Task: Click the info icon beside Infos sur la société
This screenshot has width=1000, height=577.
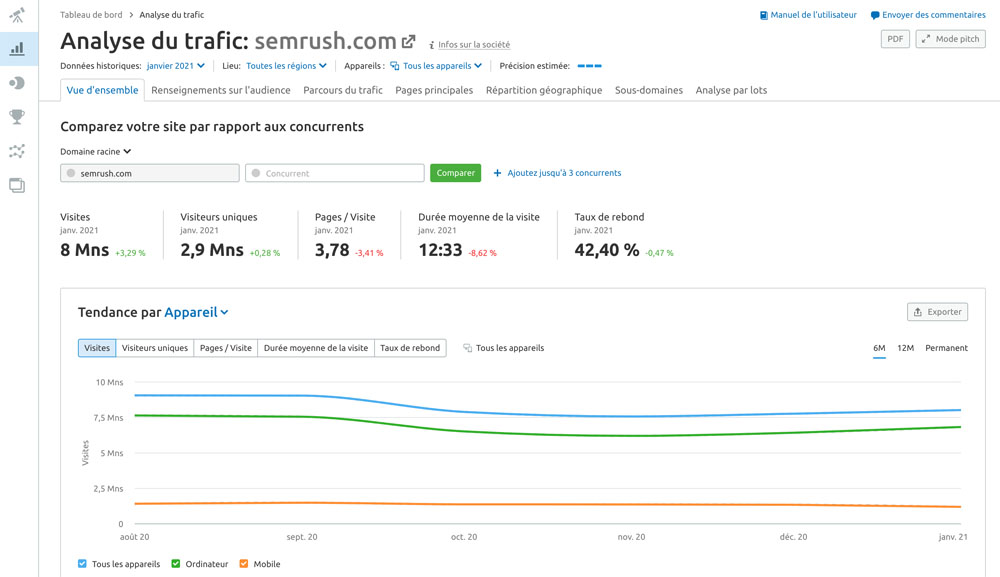Action: point(432,45)
